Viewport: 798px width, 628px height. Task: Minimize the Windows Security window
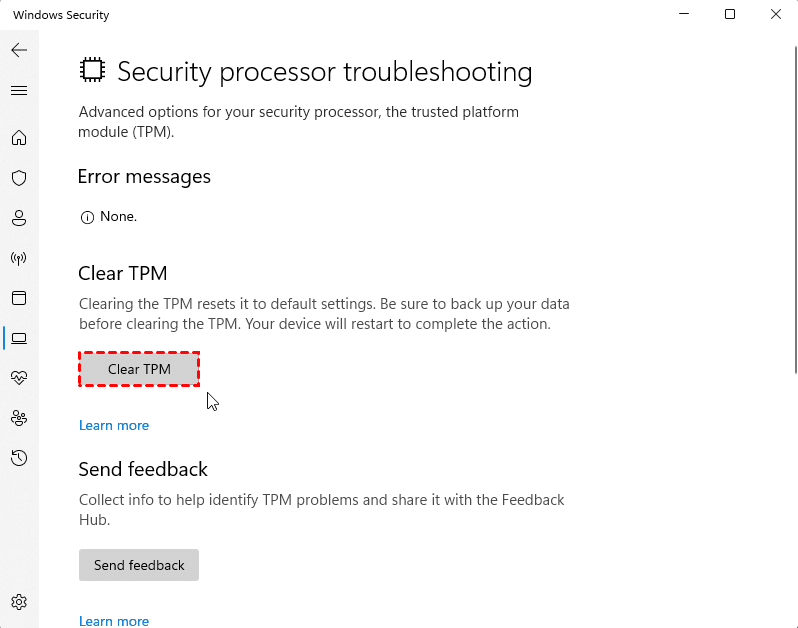pyautogui.click(x=684, y=15)
